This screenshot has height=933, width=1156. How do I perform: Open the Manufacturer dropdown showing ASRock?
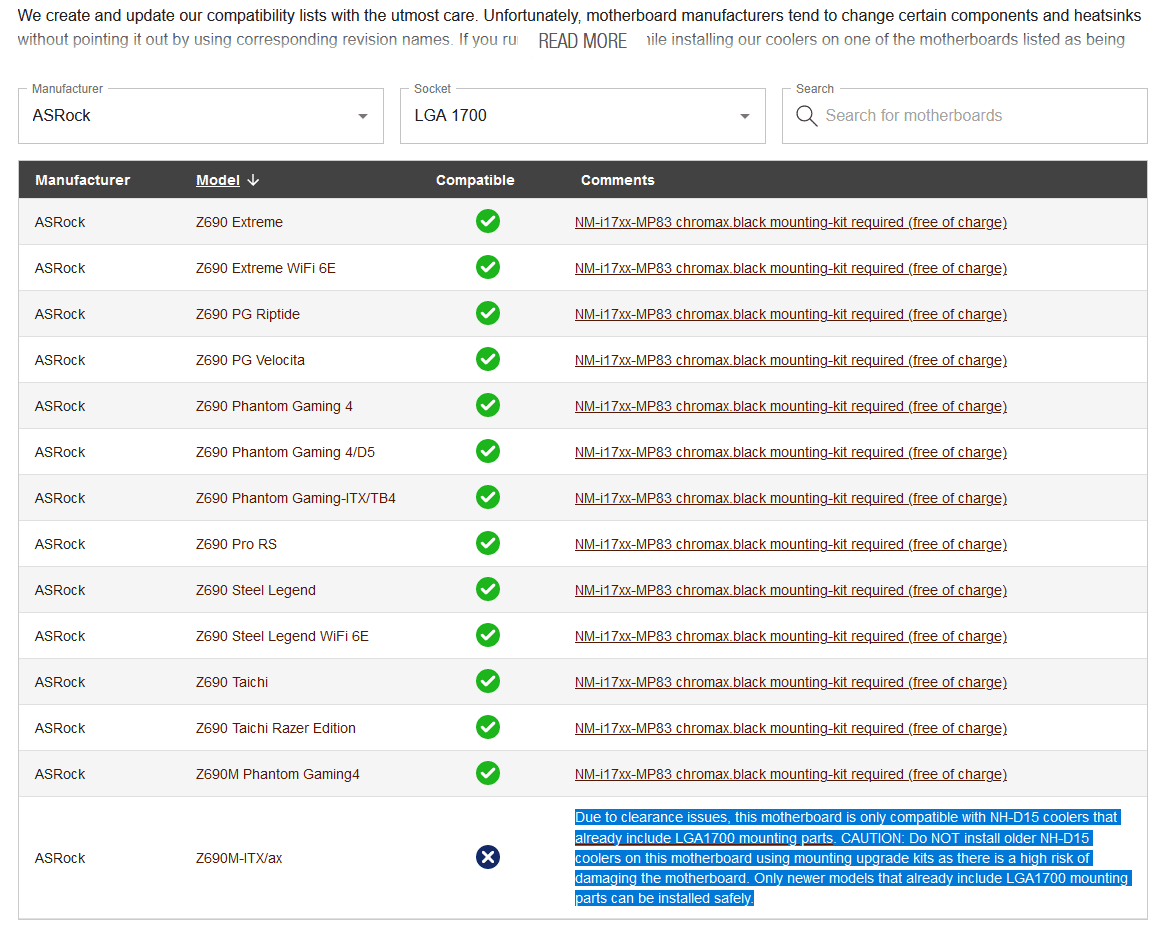(201, 116)
